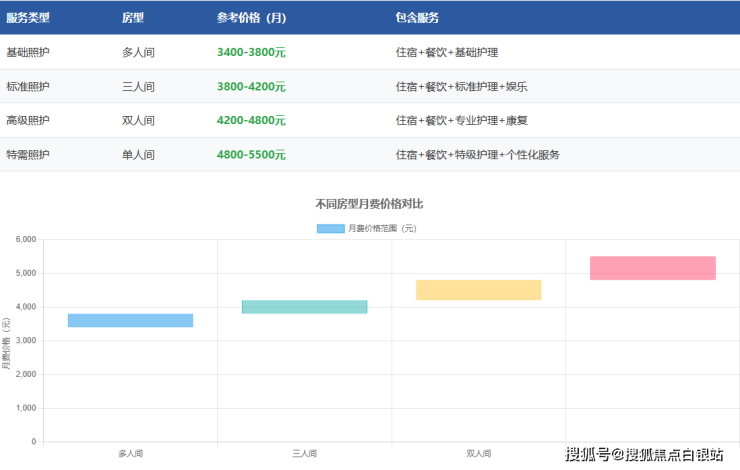This screenshot has height=470, width=740.
Task: Click the 基础照护 service type cell
Action: (28, 52)
